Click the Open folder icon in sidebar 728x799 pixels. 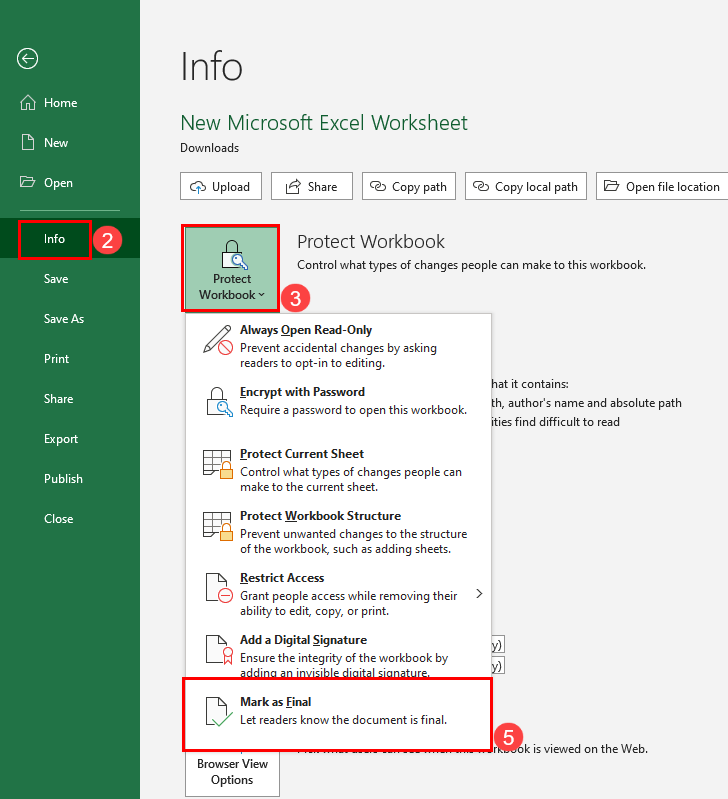(x=28, y=182)
